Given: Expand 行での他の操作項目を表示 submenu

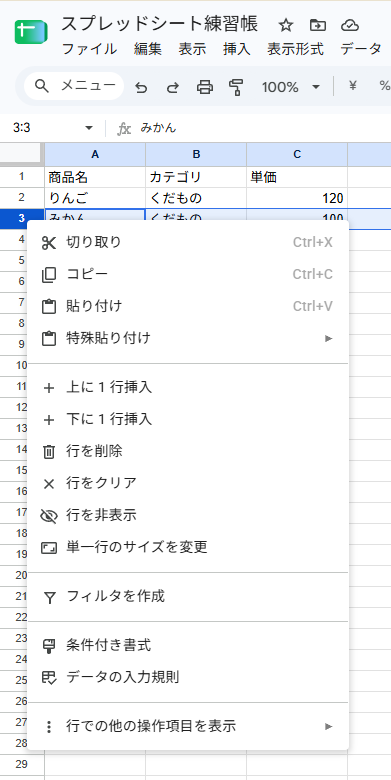Looking at the screenshot, I should [x=188, y=727].
